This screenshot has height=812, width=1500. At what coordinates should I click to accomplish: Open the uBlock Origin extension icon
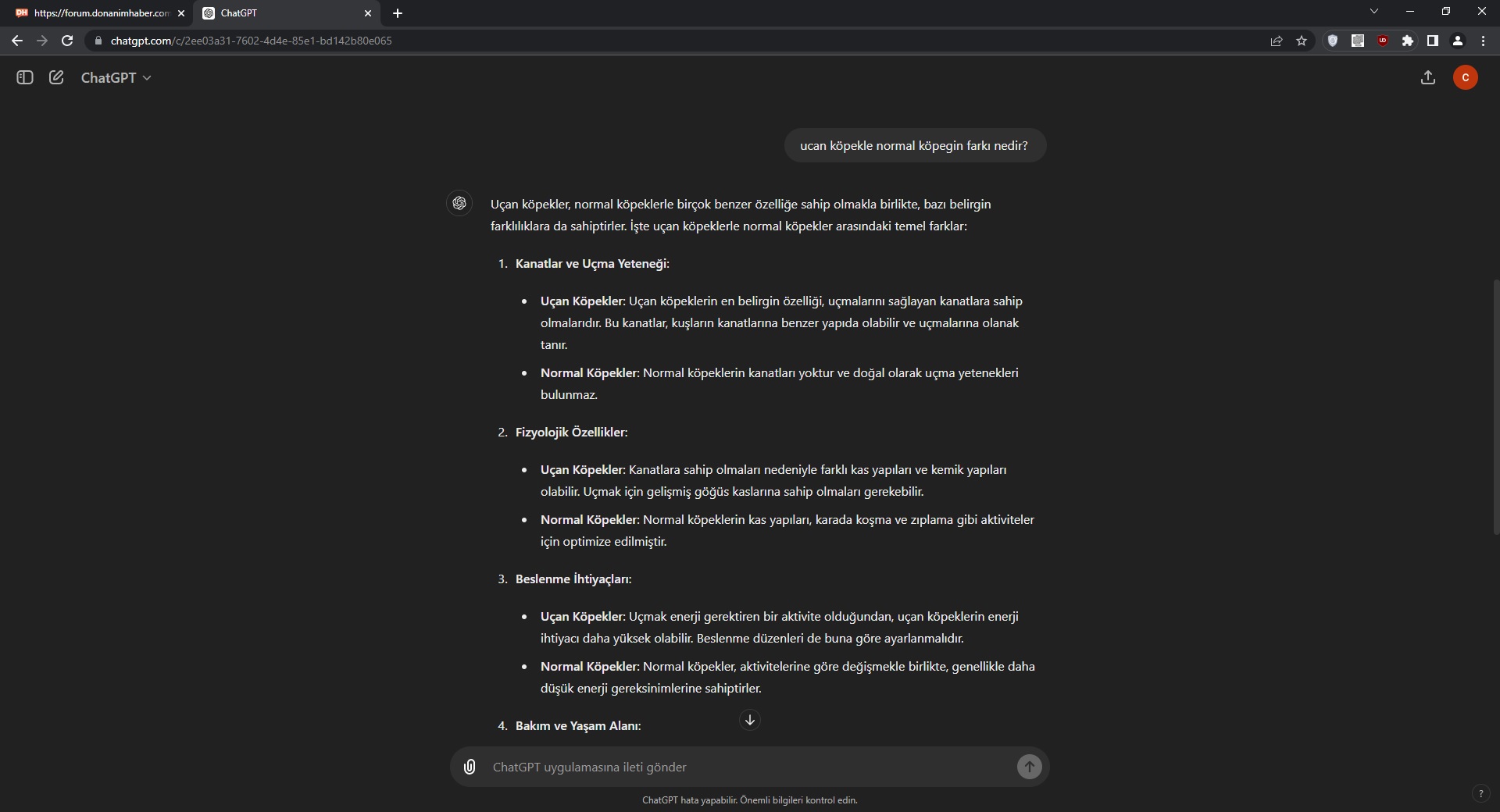(x=1383, y=41)
